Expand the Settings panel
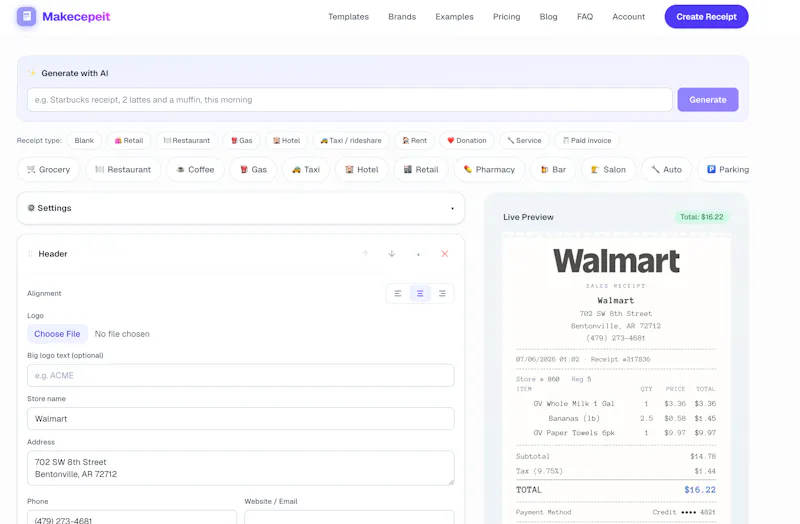This screenshot has width=800, height=524. point(241,208)
